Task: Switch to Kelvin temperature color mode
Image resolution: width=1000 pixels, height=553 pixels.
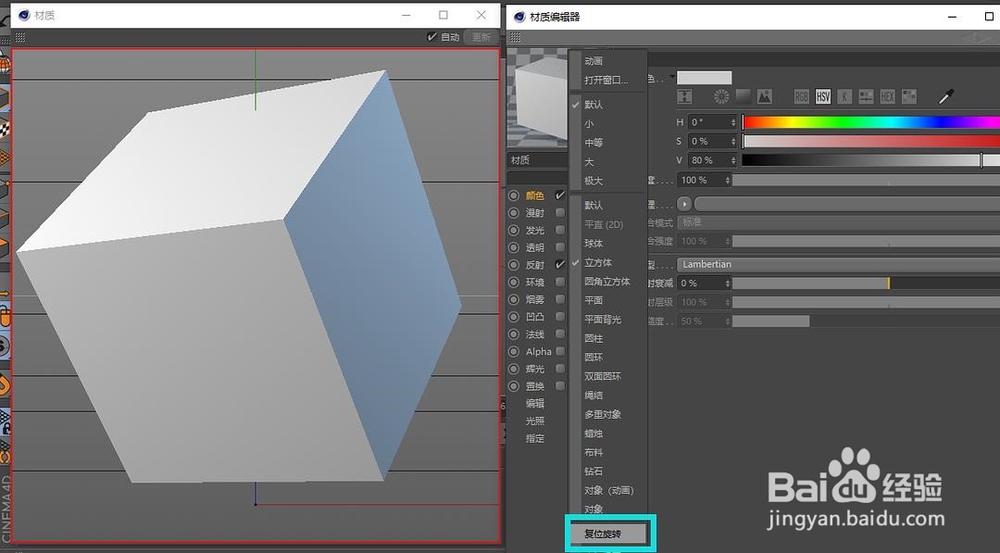Action: 844,97
